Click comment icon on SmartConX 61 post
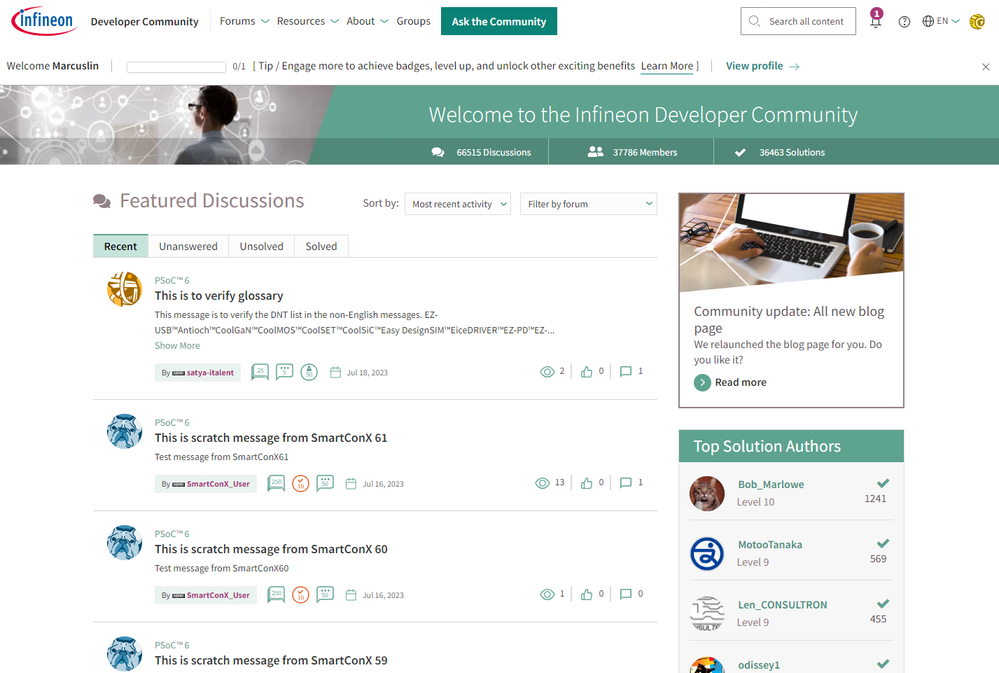The image size is (999, 673). pos(626,483)
